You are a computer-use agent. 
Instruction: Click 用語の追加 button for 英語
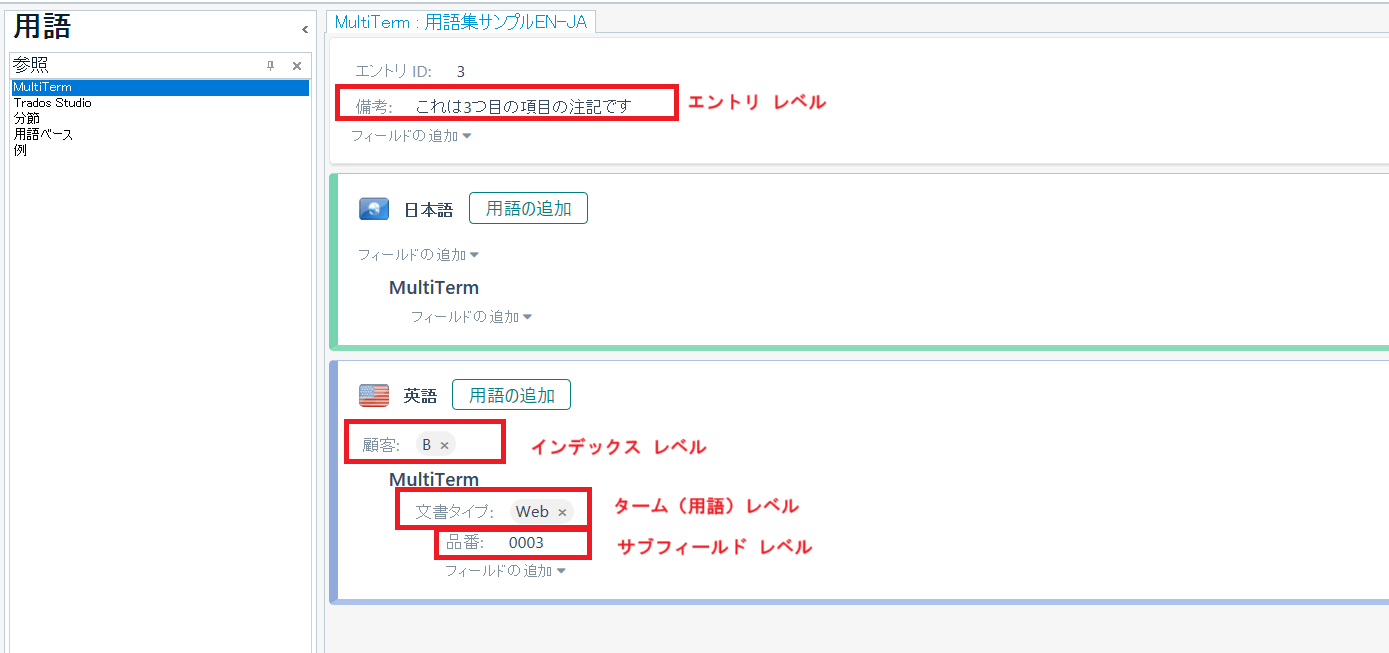511,395
